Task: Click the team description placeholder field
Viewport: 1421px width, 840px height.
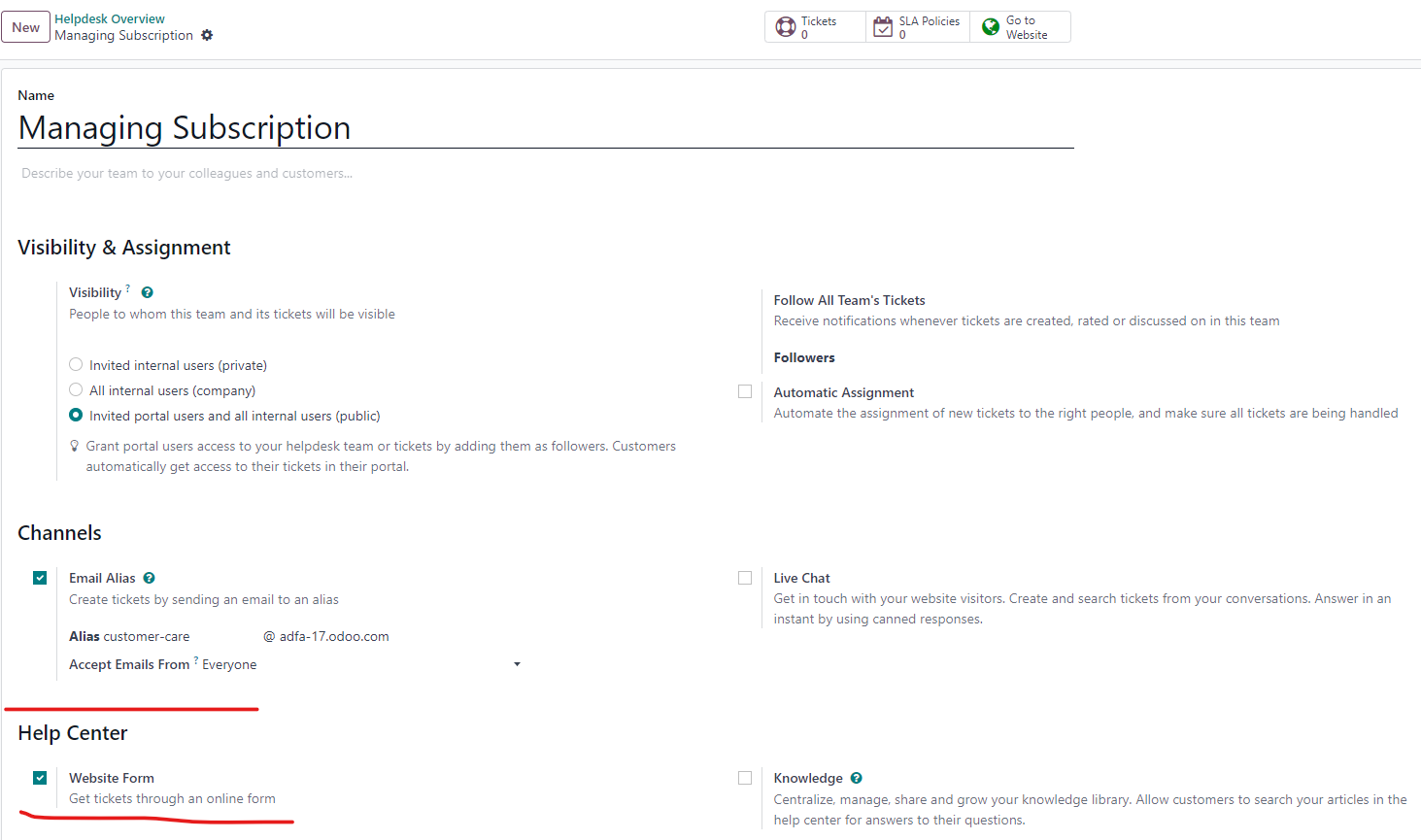Action: pos(545,173)
